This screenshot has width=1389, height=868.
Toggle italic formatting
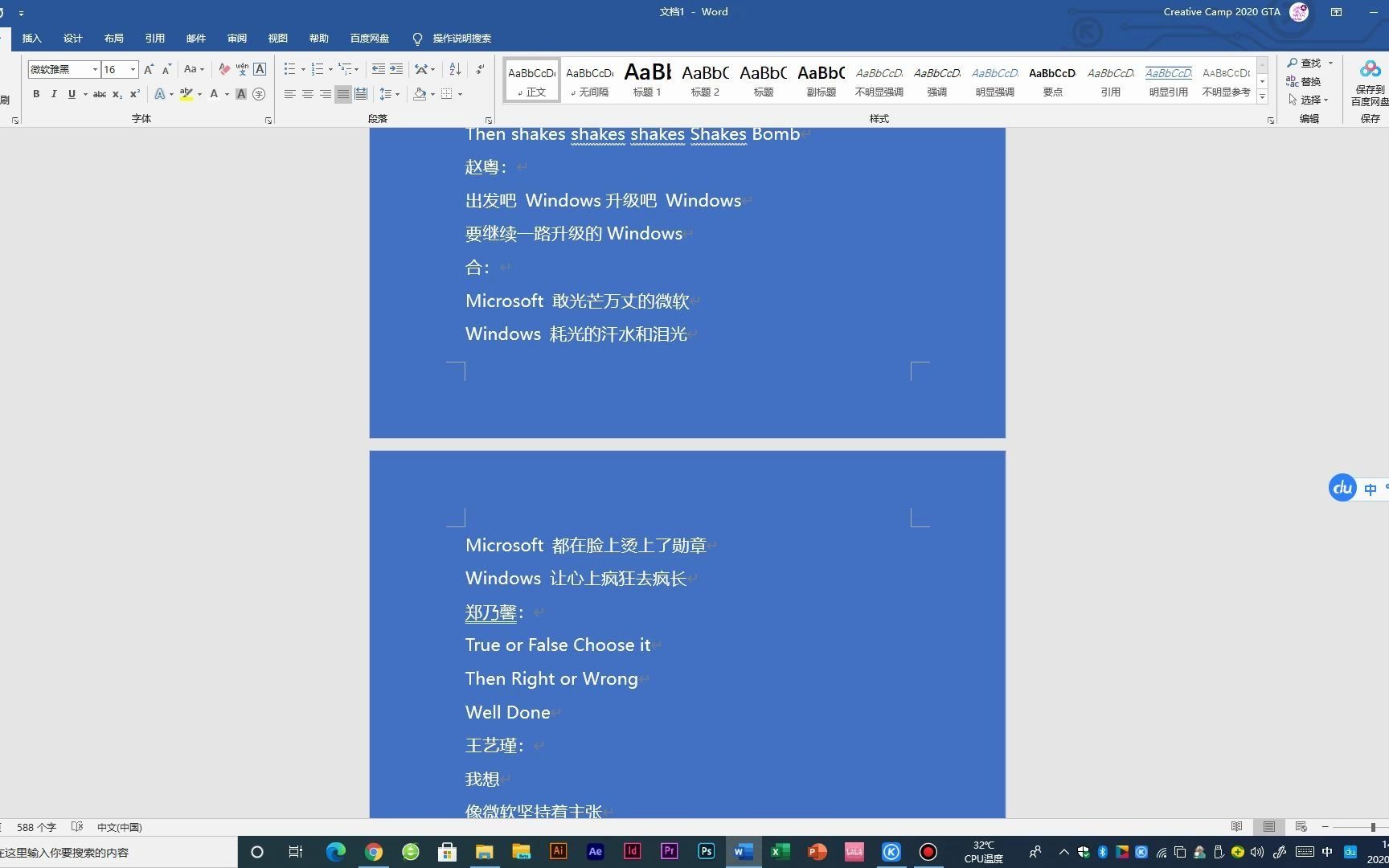pos(54,94)
